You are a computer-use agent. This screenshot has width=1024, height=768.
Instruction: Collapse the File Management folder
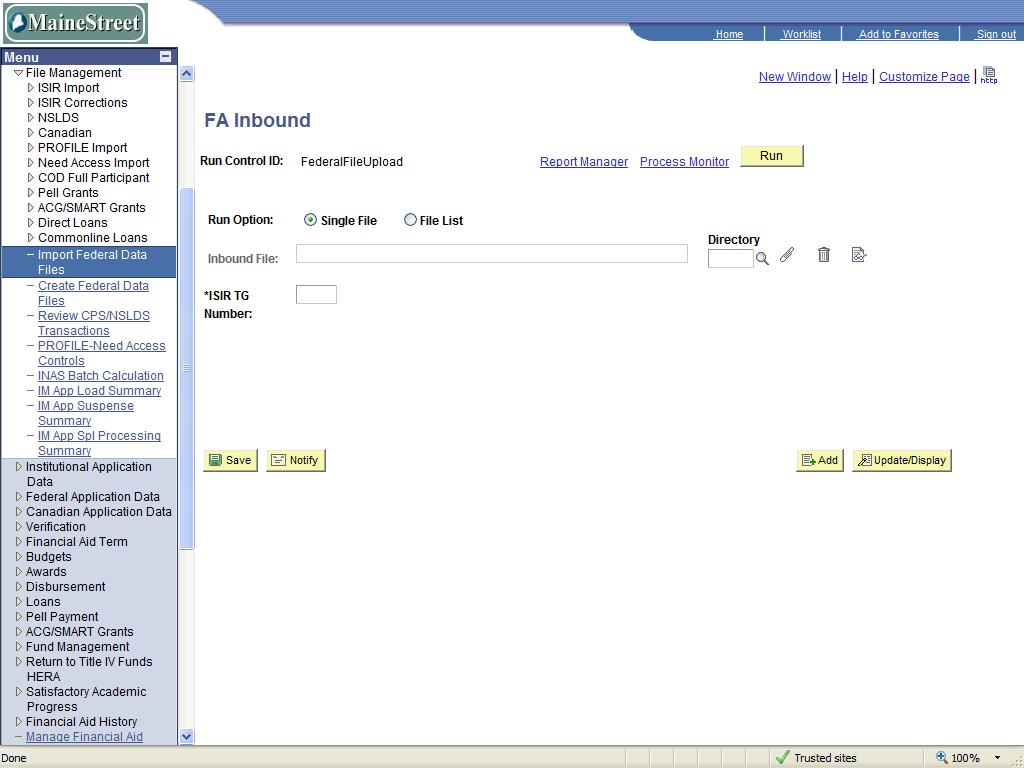pos(18,73)
